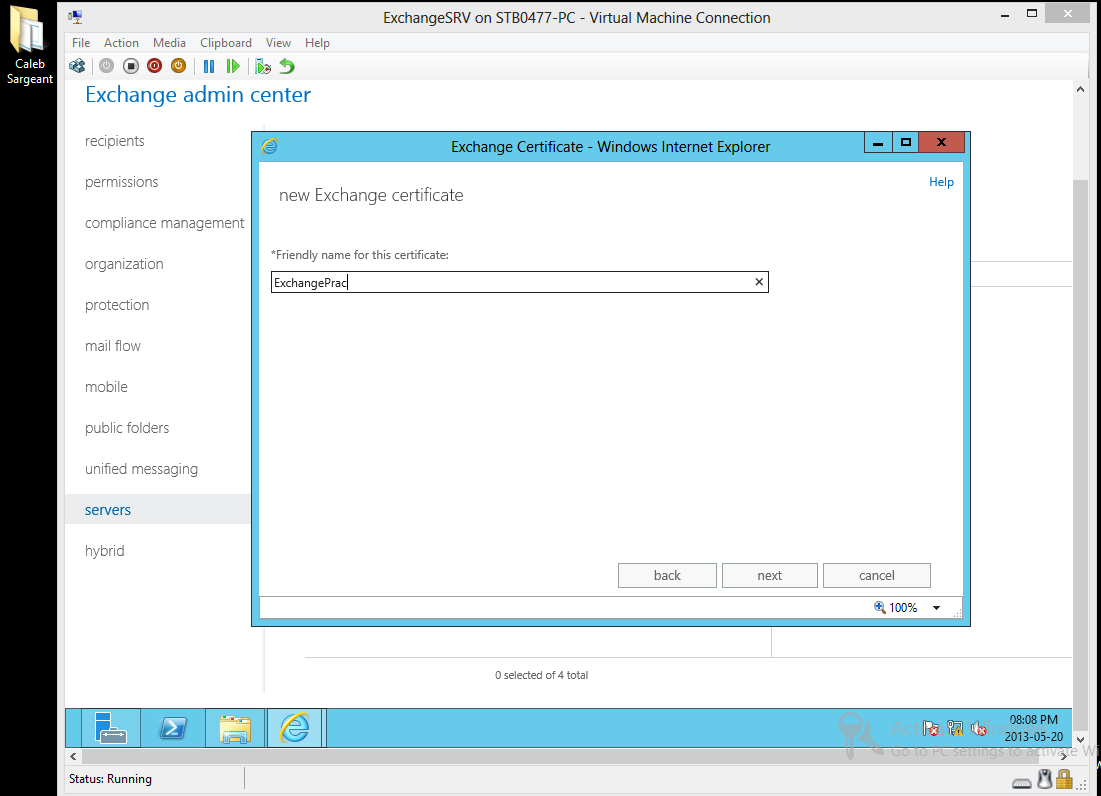This screenshot has width=1101, height=796.
Task: Open Server Manager from the guest taskbar
Action: pos(110,727)
